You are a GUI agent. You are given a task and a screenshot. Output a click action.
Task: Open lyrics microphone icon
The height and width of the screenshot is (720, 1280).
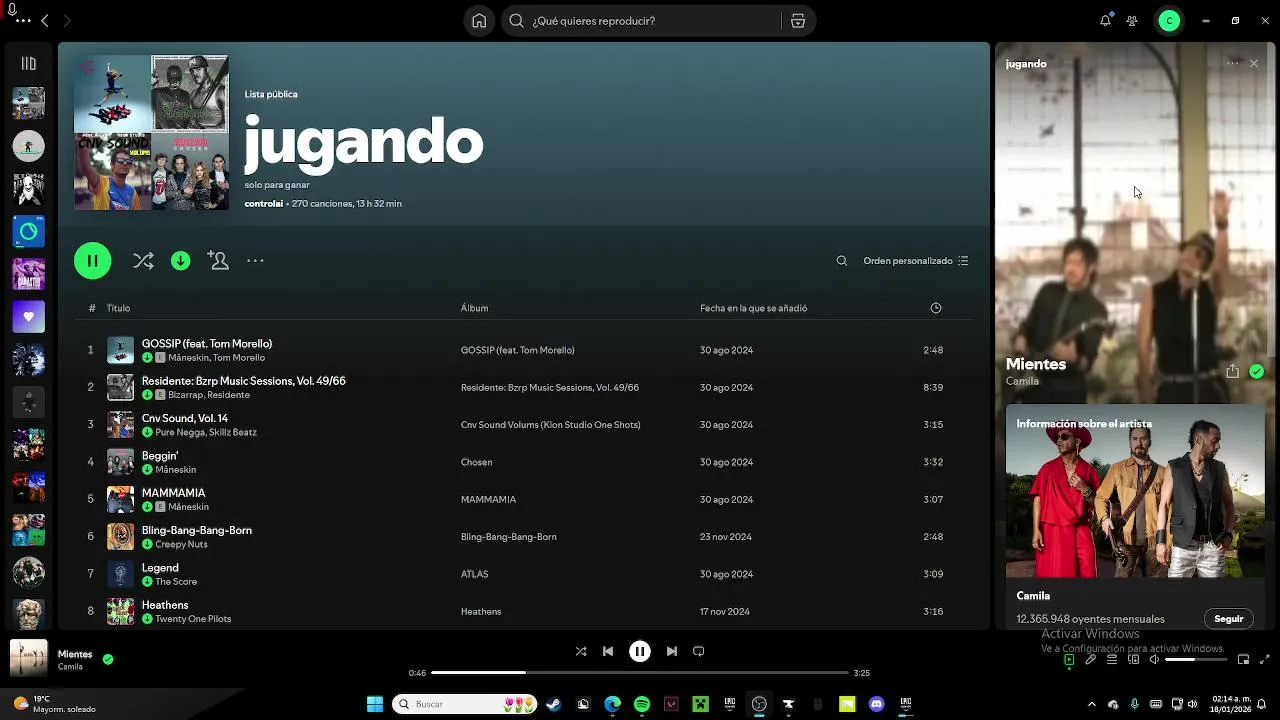coord(1090,660)
